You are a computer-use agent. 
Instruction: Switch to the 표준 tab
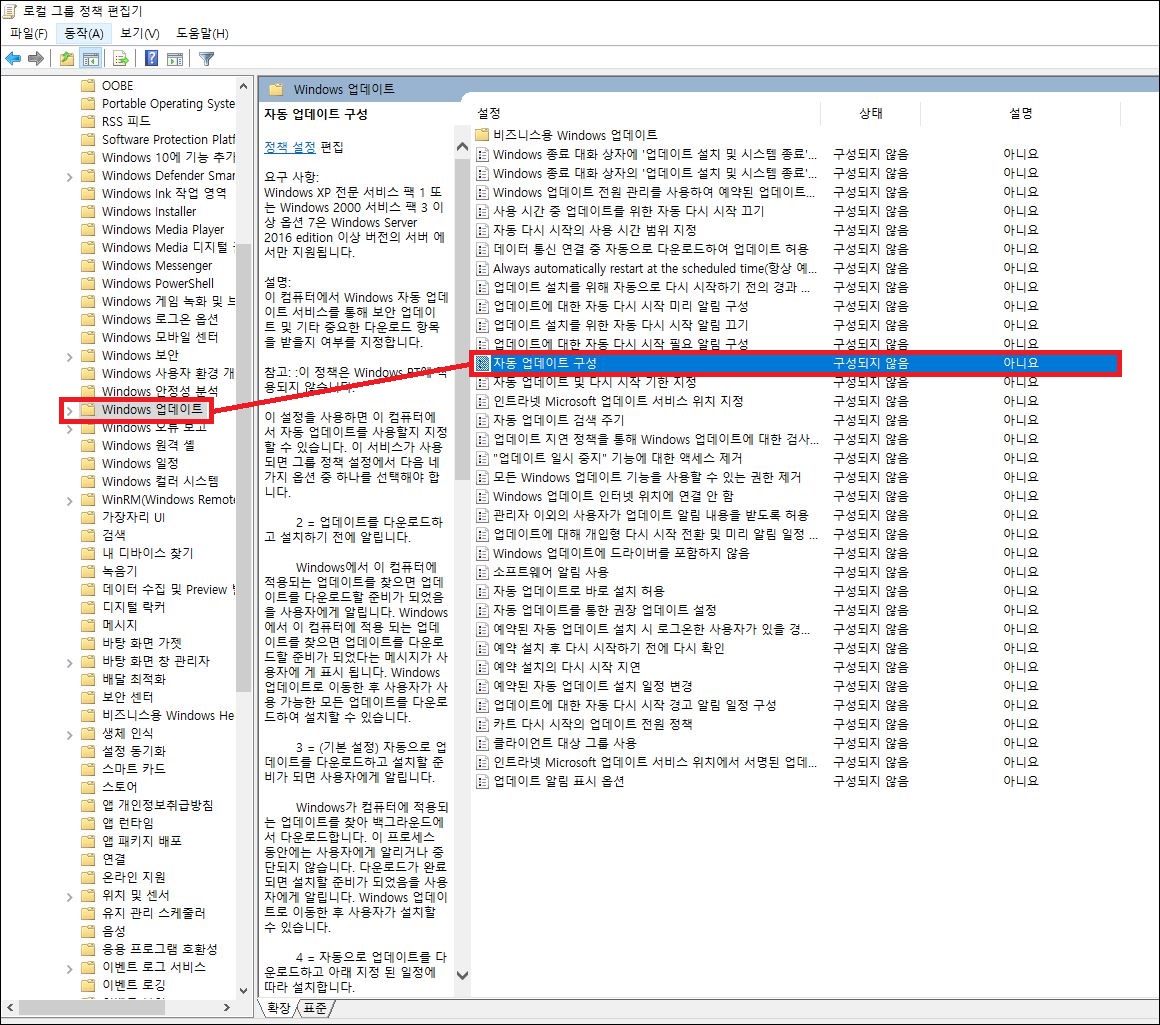click(x=316, y=1008)
